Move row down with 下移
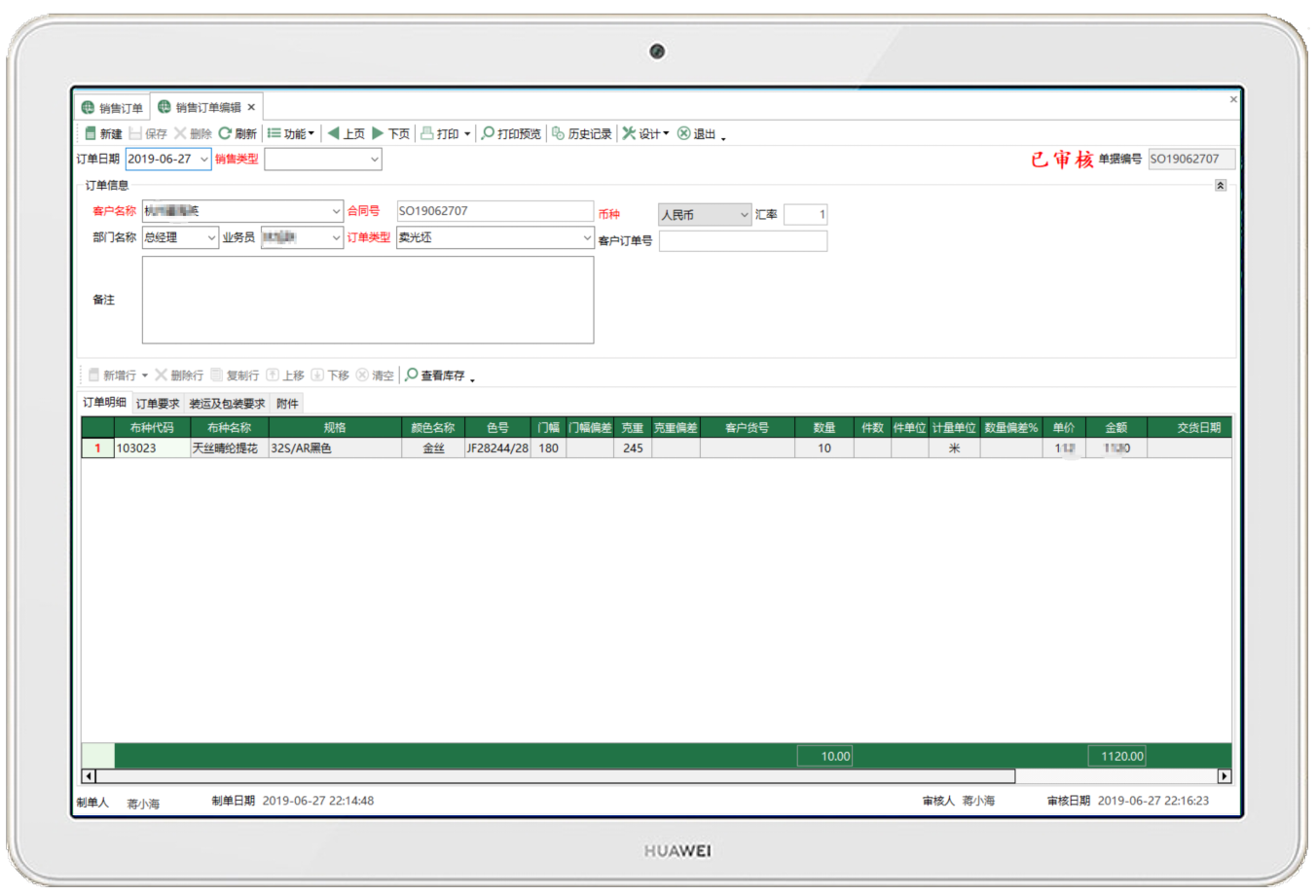This screenshot has width=1316, height=896. point(330,375)
